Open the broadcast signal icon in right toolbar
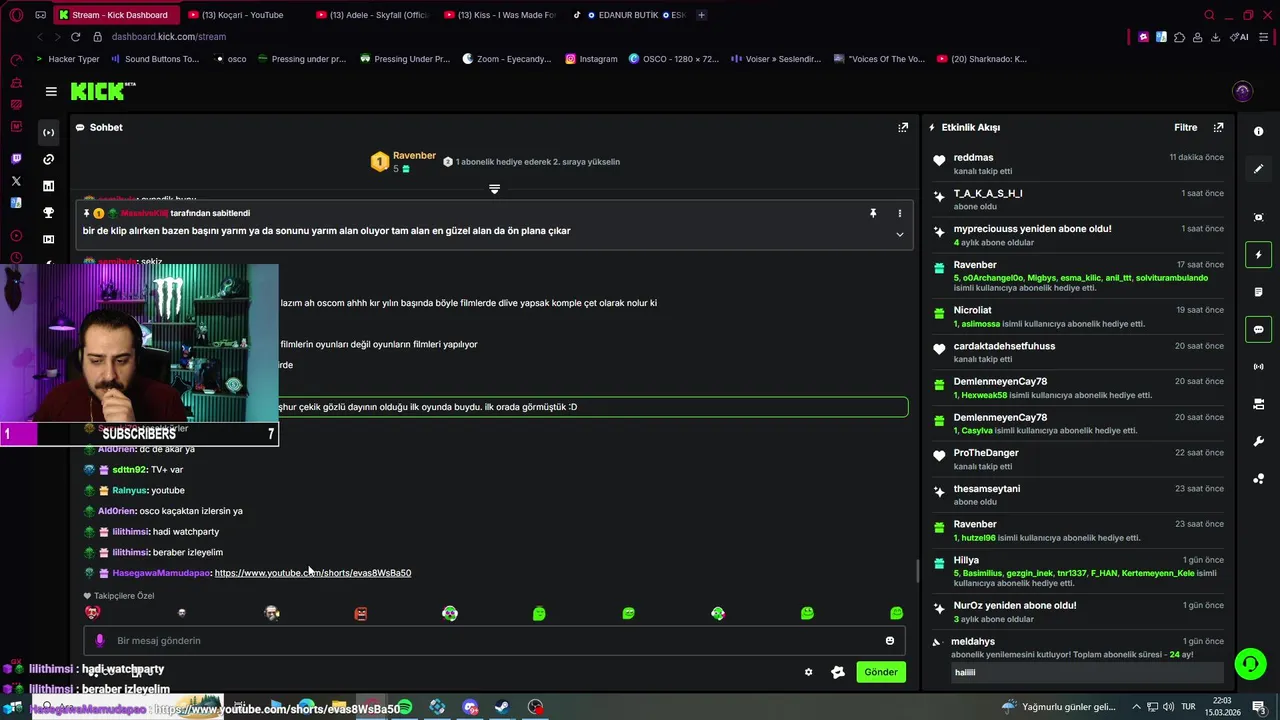The width and height of the screenshot is (1280, 720). [1258, 366]
